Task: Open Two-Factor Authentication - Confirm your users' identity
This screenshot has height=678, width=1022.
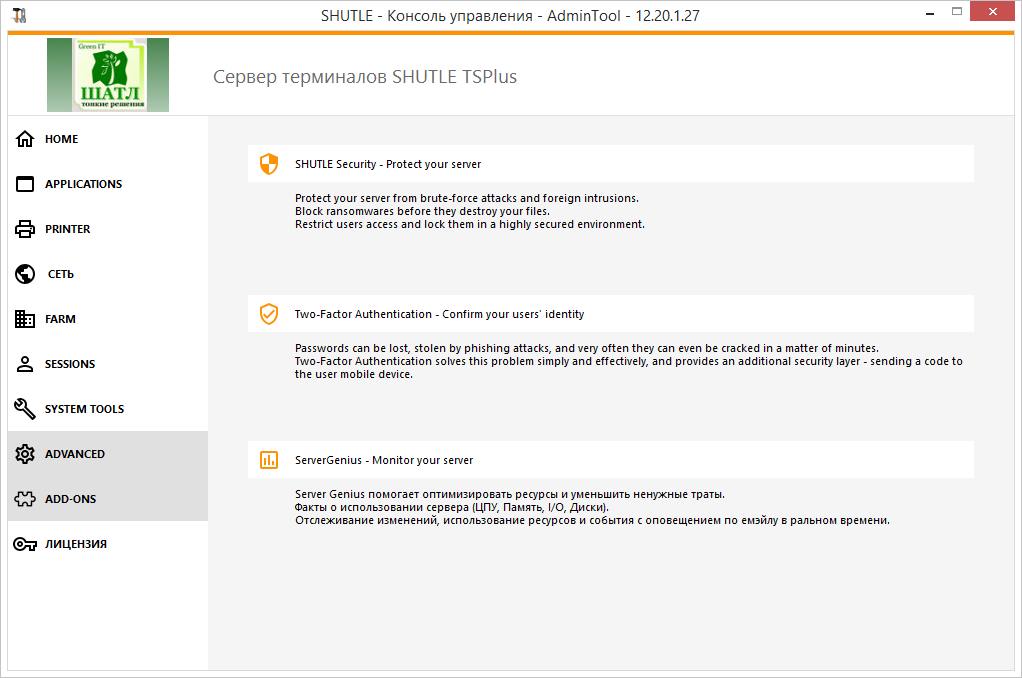Action: point(611,314)
